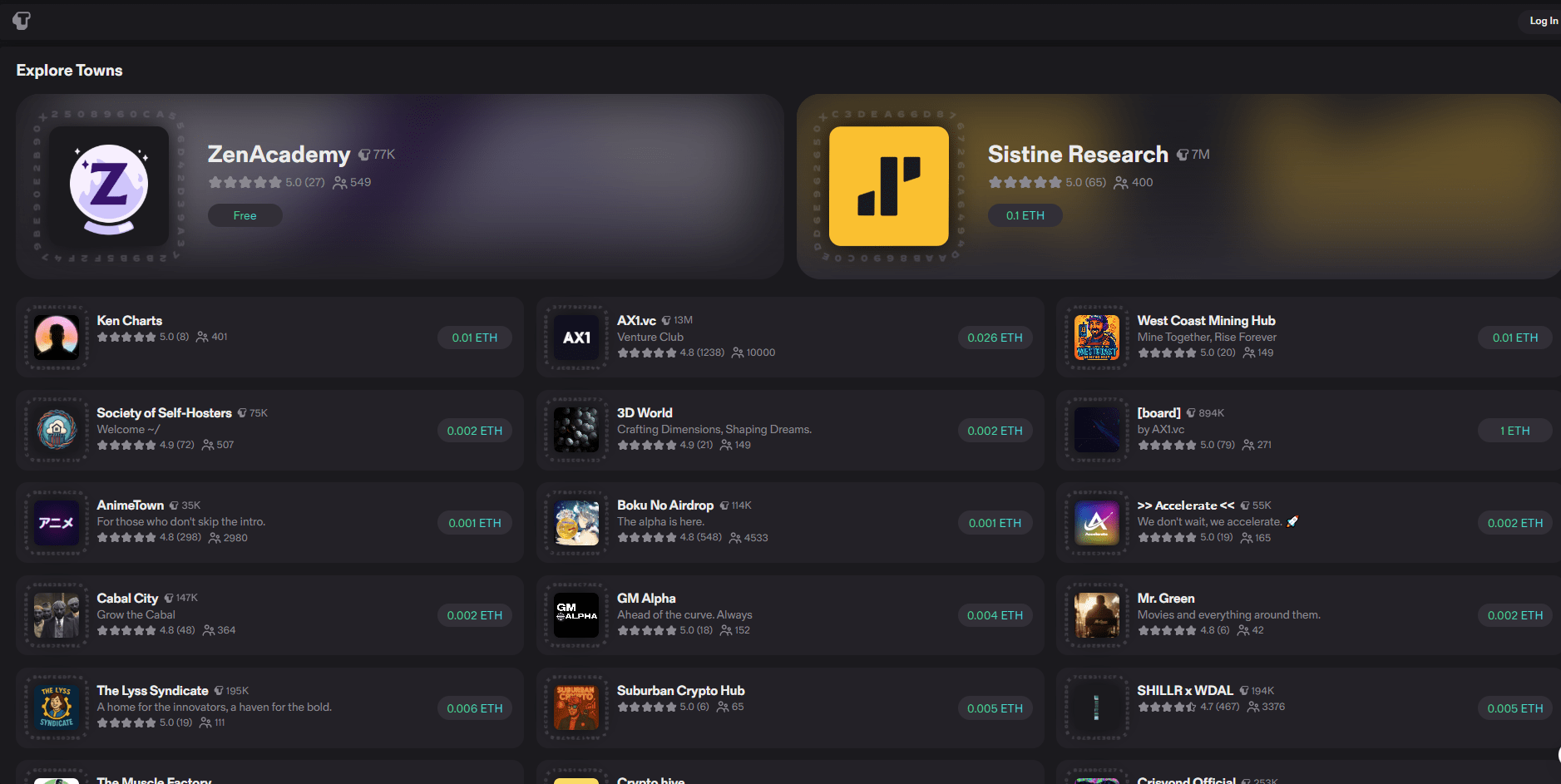Open The Lyss Syndicate town name

pos(152,691)
